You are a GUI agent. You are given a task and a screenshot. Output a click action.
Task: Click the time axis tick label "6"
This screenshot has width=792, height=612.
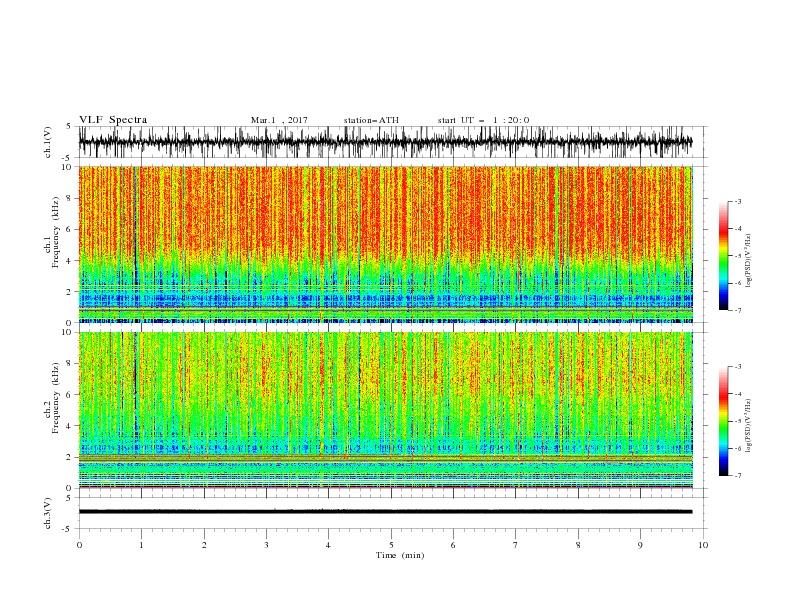pos(453,545)
